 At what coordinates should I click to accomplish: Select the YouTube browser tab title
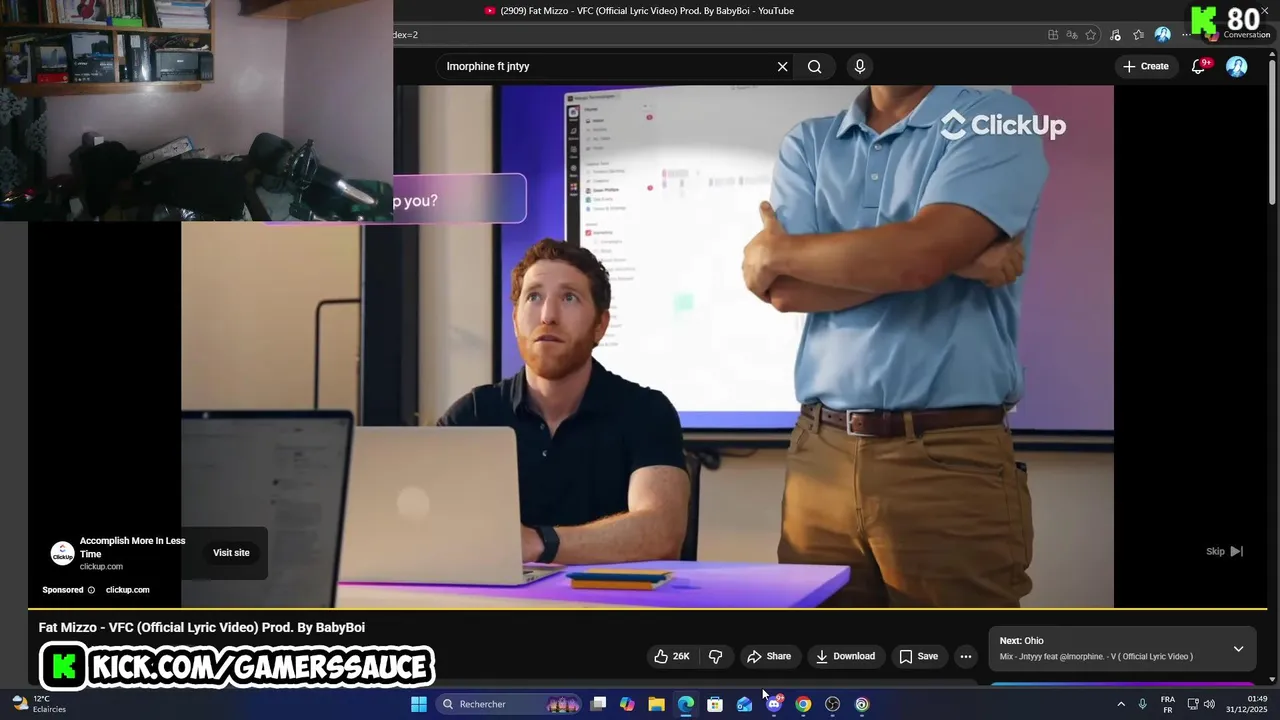pyautogui.click(x=647, y=11)
